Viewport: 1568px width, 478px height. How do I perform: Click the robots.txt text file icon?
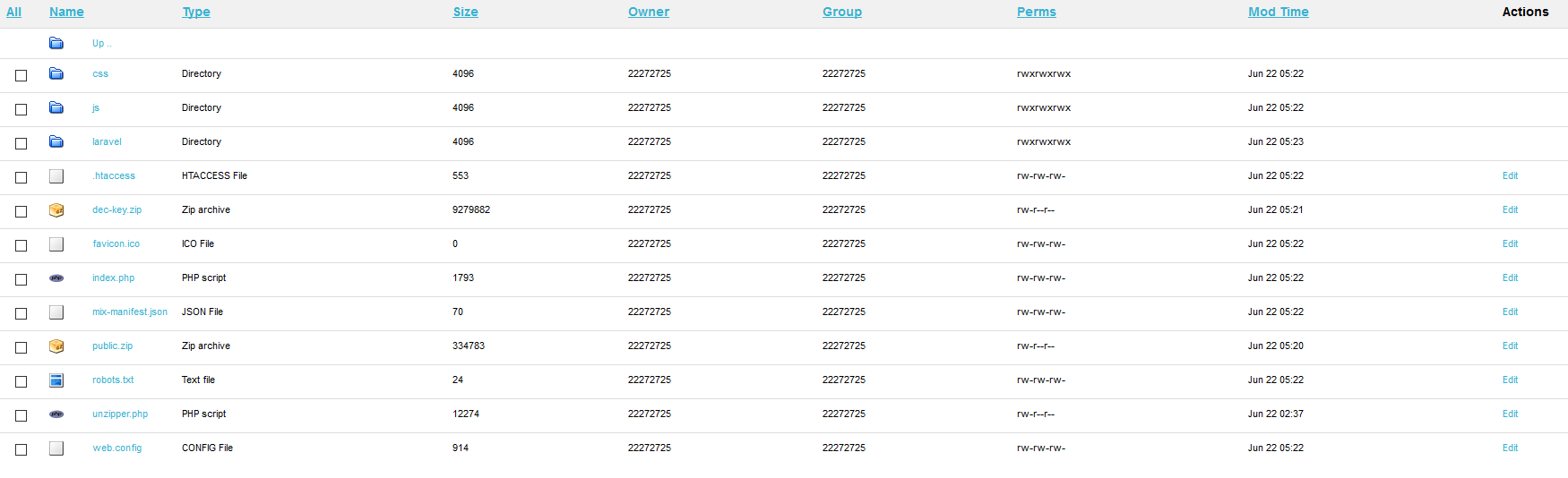pyautogui.click(x=56, y=380)
